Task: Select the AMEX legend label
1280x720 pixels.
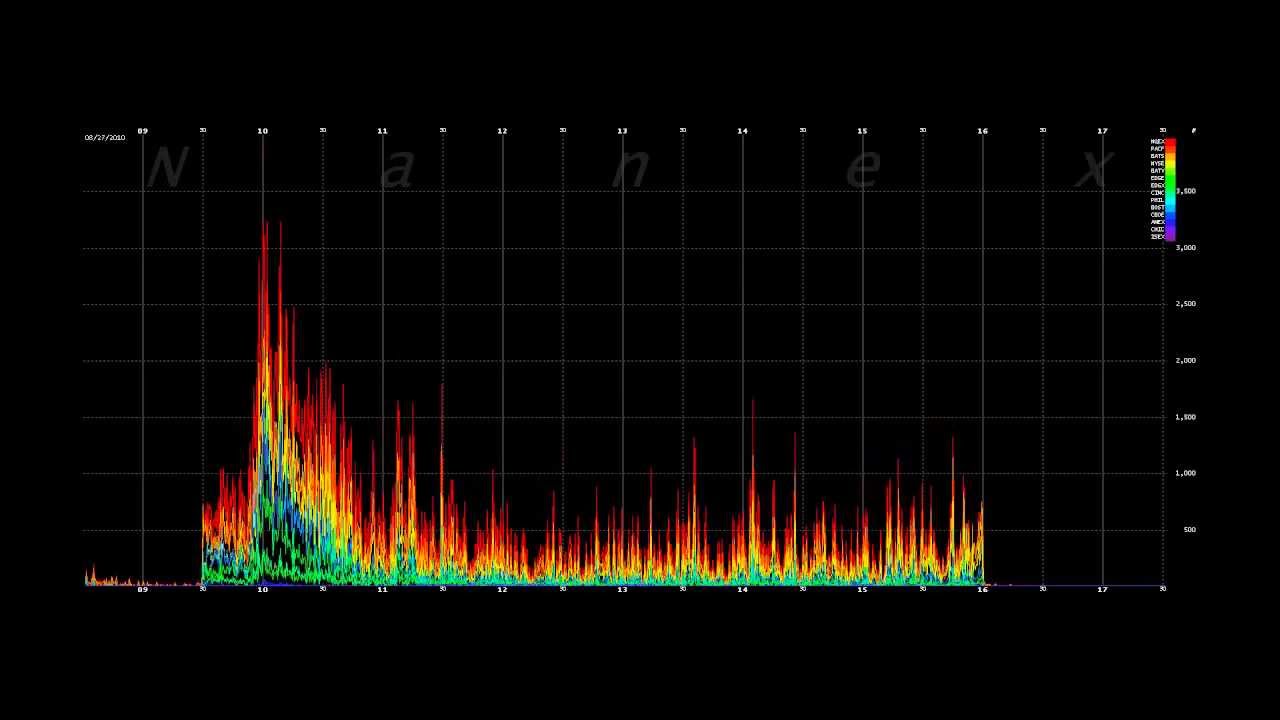Action: (1157, 222)
